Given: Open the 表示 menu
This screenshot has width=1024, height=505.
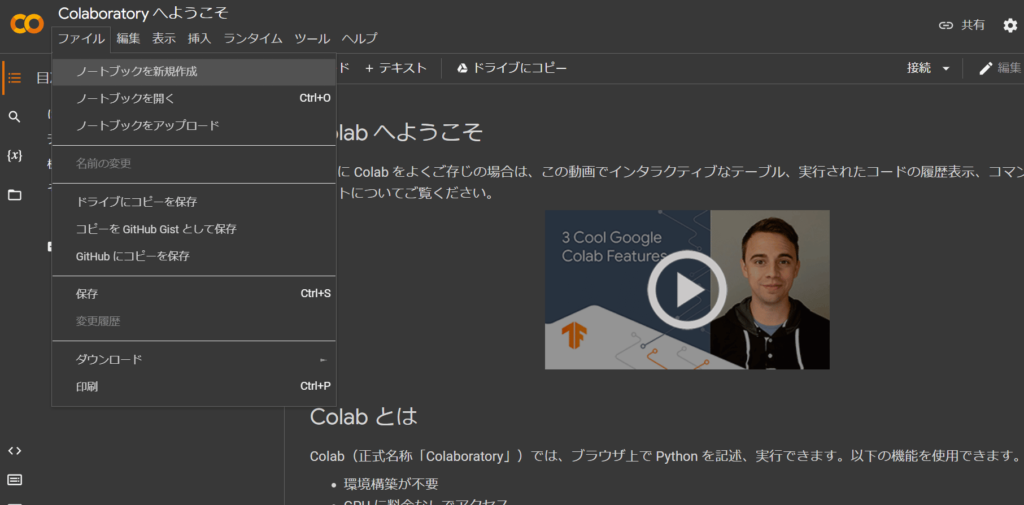Looking at the screenshot, I should point(164,39).
